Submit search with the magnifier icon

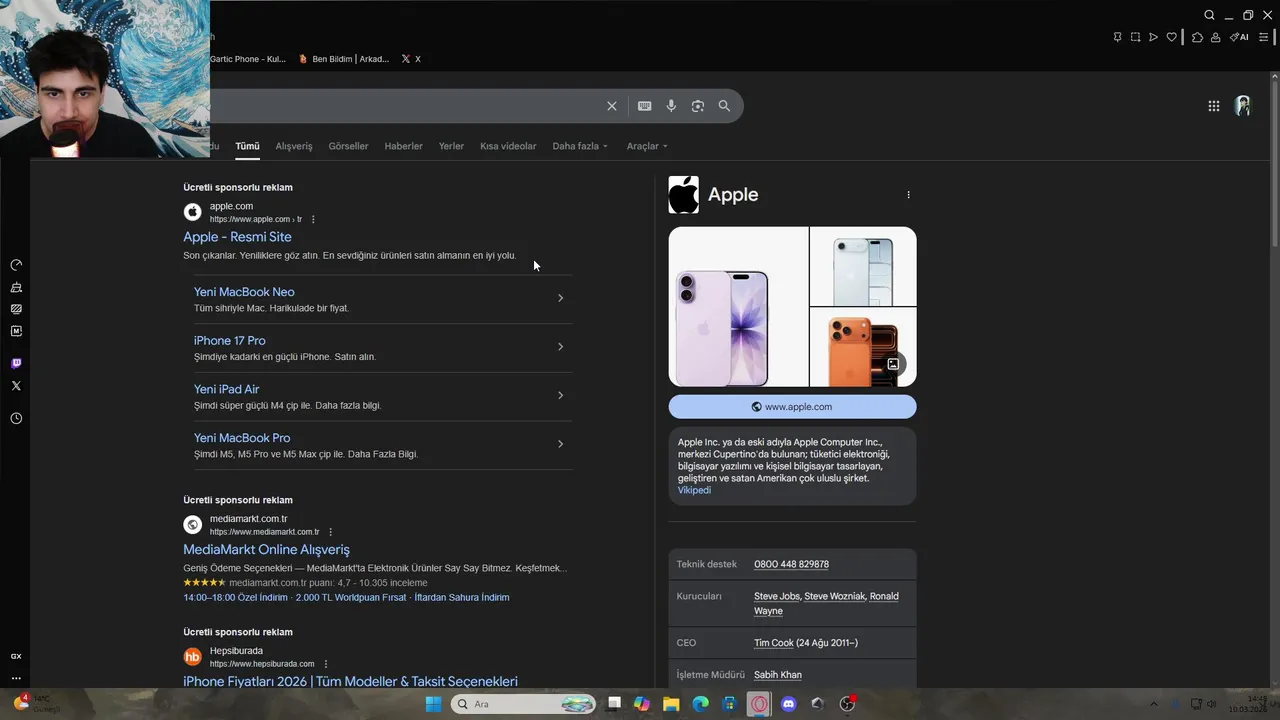[x=724, y=106]
